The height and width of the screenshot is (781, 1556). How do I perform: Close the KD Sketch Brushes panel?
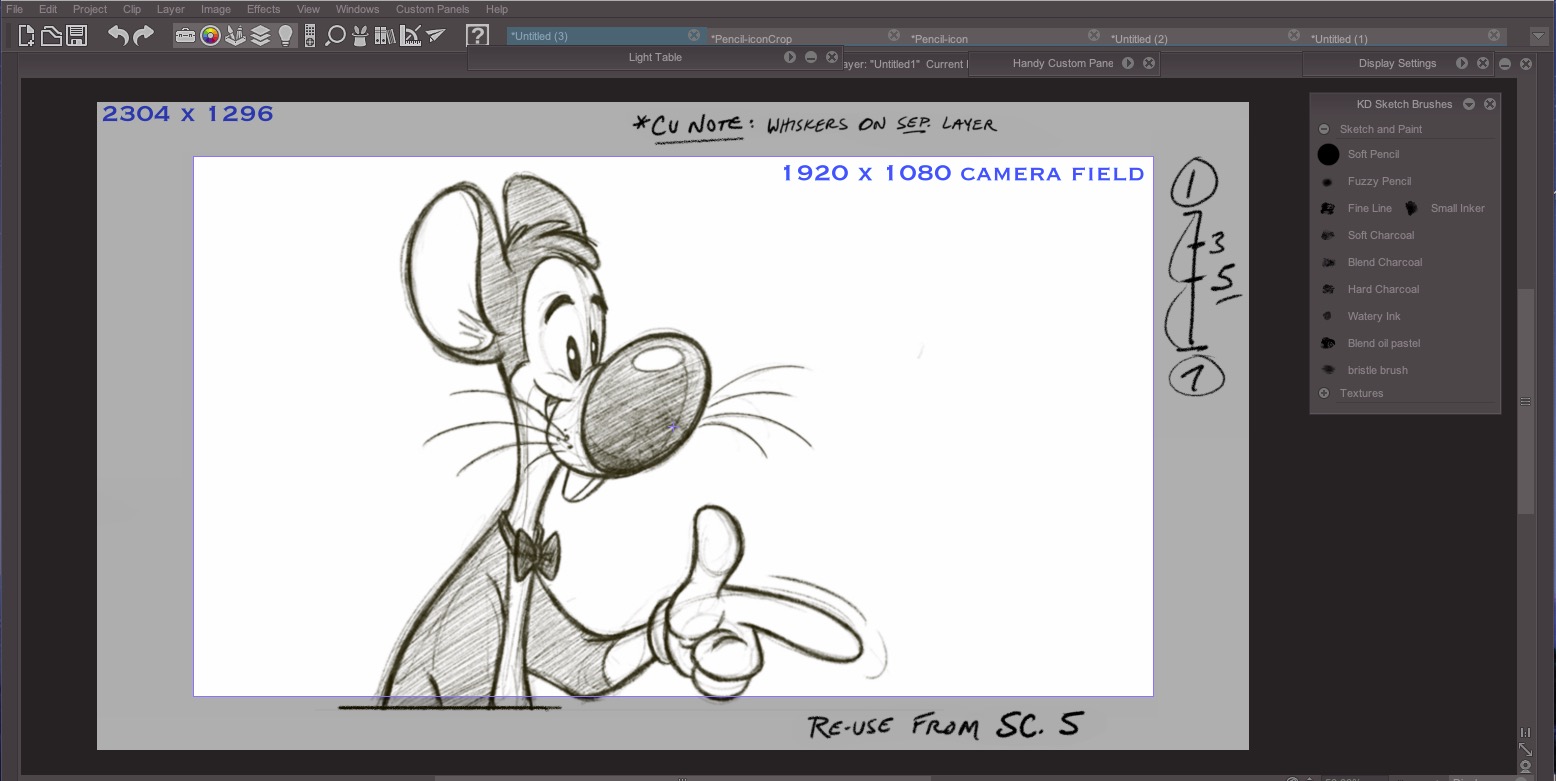click(x=1490, y=104)
